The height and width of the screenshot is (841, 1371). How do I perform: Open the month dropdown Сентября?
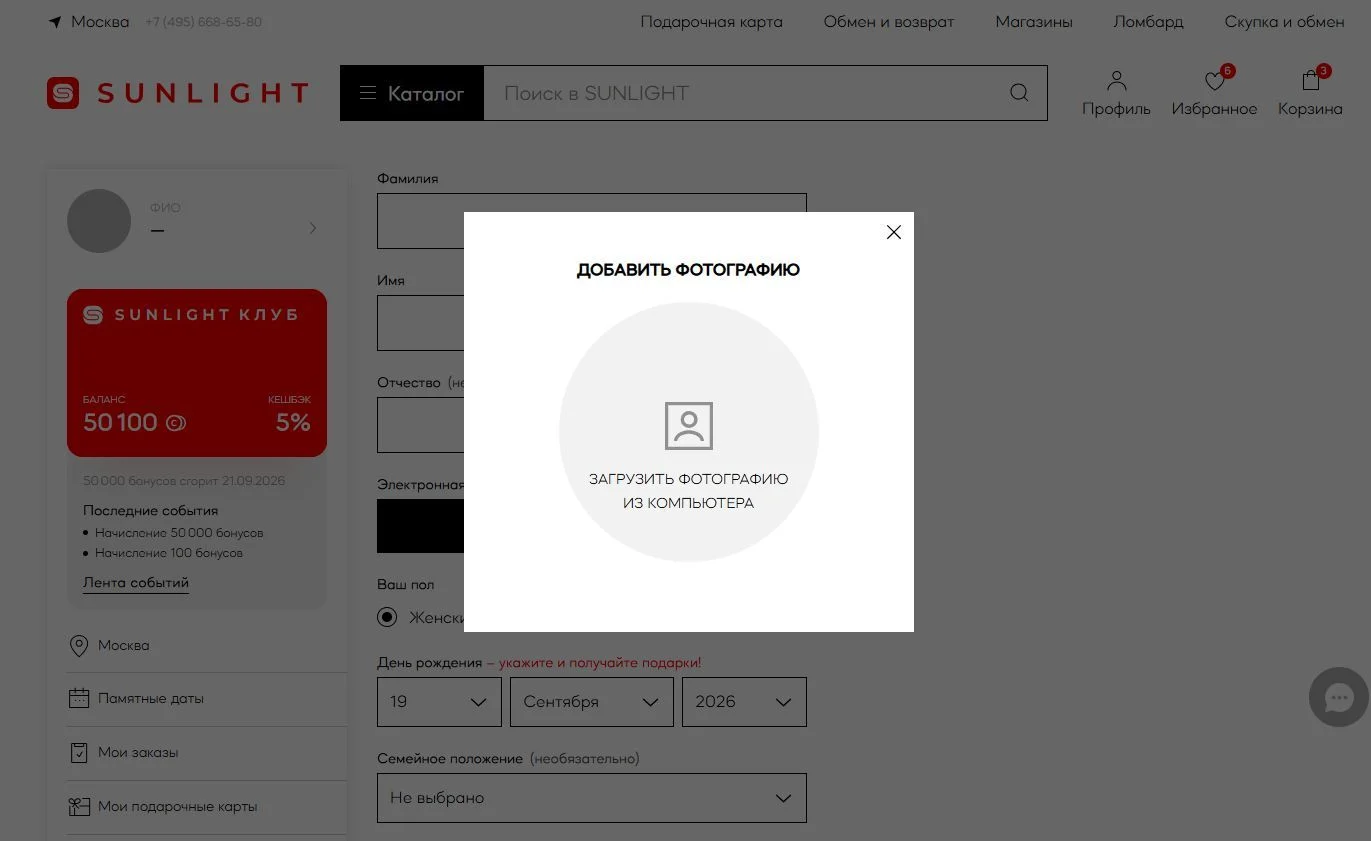coord(592,702)
